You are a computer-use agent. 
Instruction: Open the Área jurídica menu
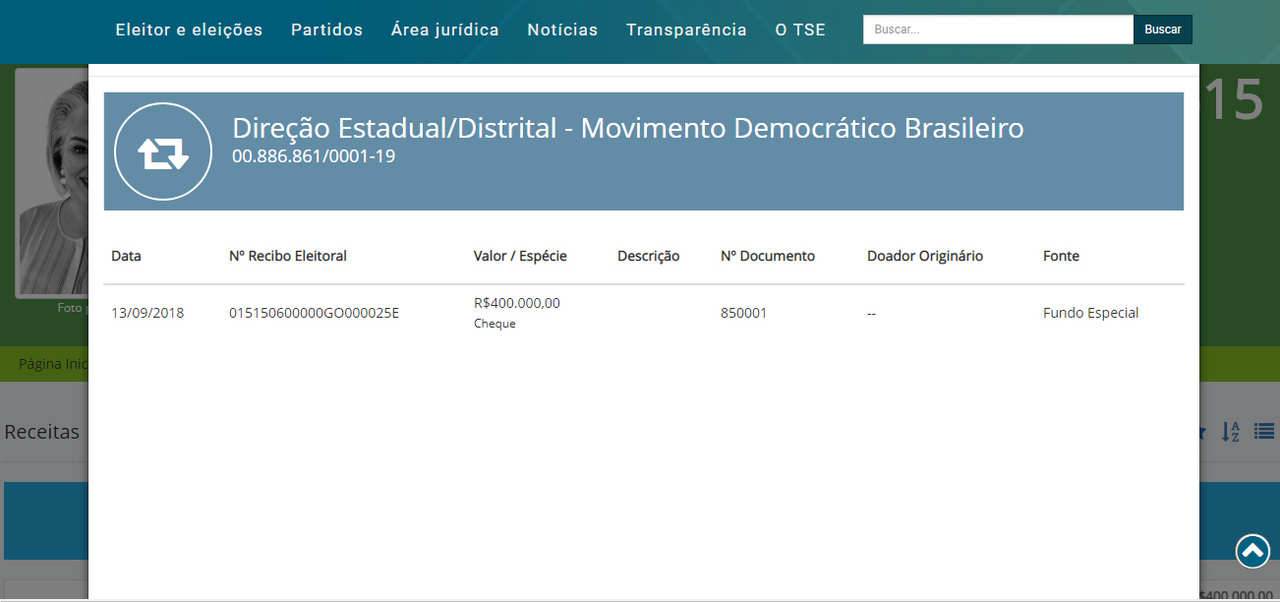445,30
